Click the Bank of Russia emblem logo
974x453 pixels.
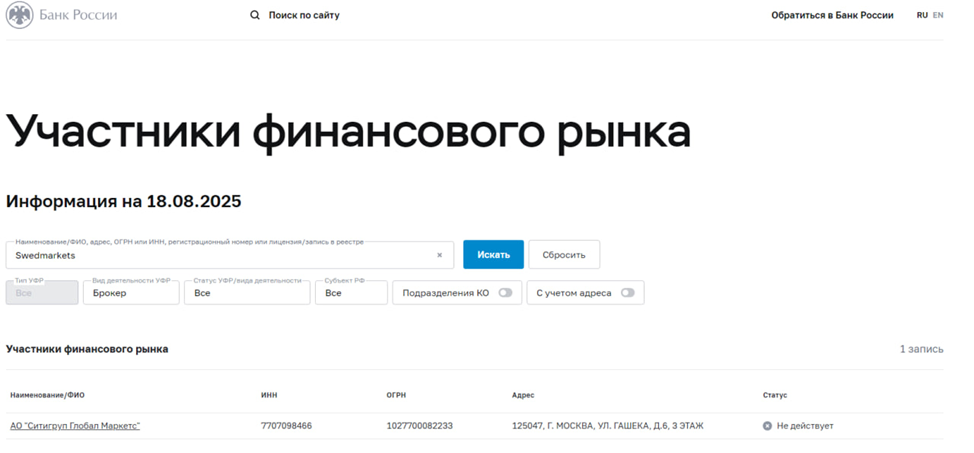pos(20,15)
